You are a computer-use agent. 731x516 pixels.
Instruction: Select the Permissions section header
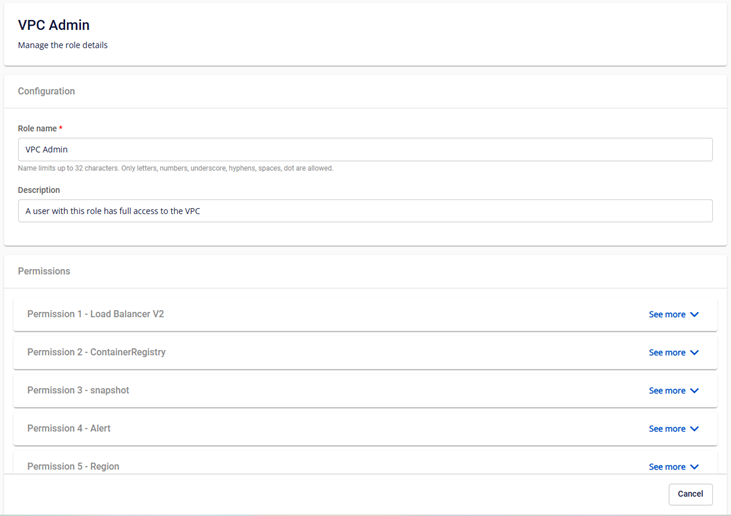(x=44, y=271)
